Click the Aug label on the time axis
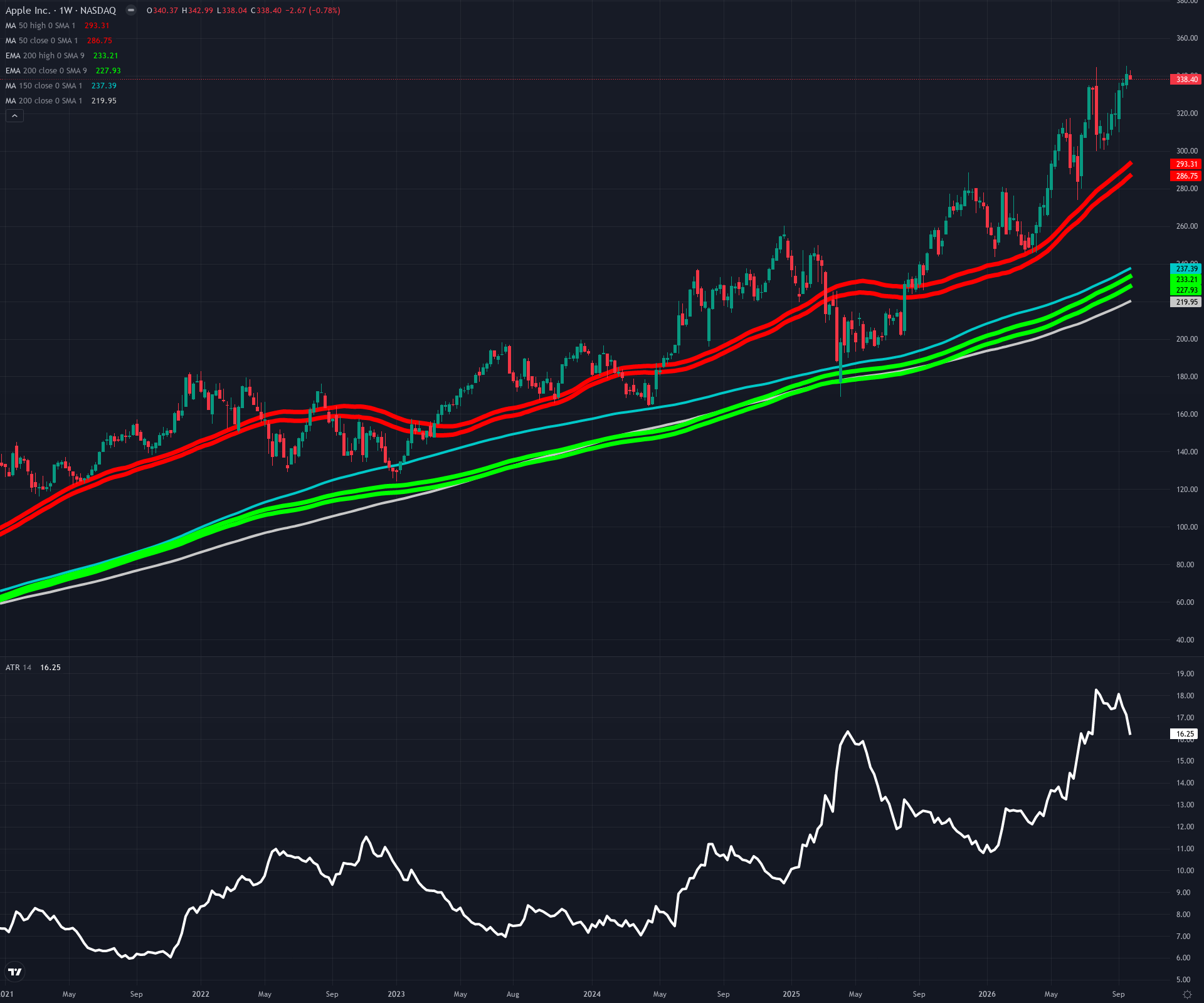Image resolution: width=1204 pixels, height=1003 pixels. pyautogui.click(x=513, y=994)
